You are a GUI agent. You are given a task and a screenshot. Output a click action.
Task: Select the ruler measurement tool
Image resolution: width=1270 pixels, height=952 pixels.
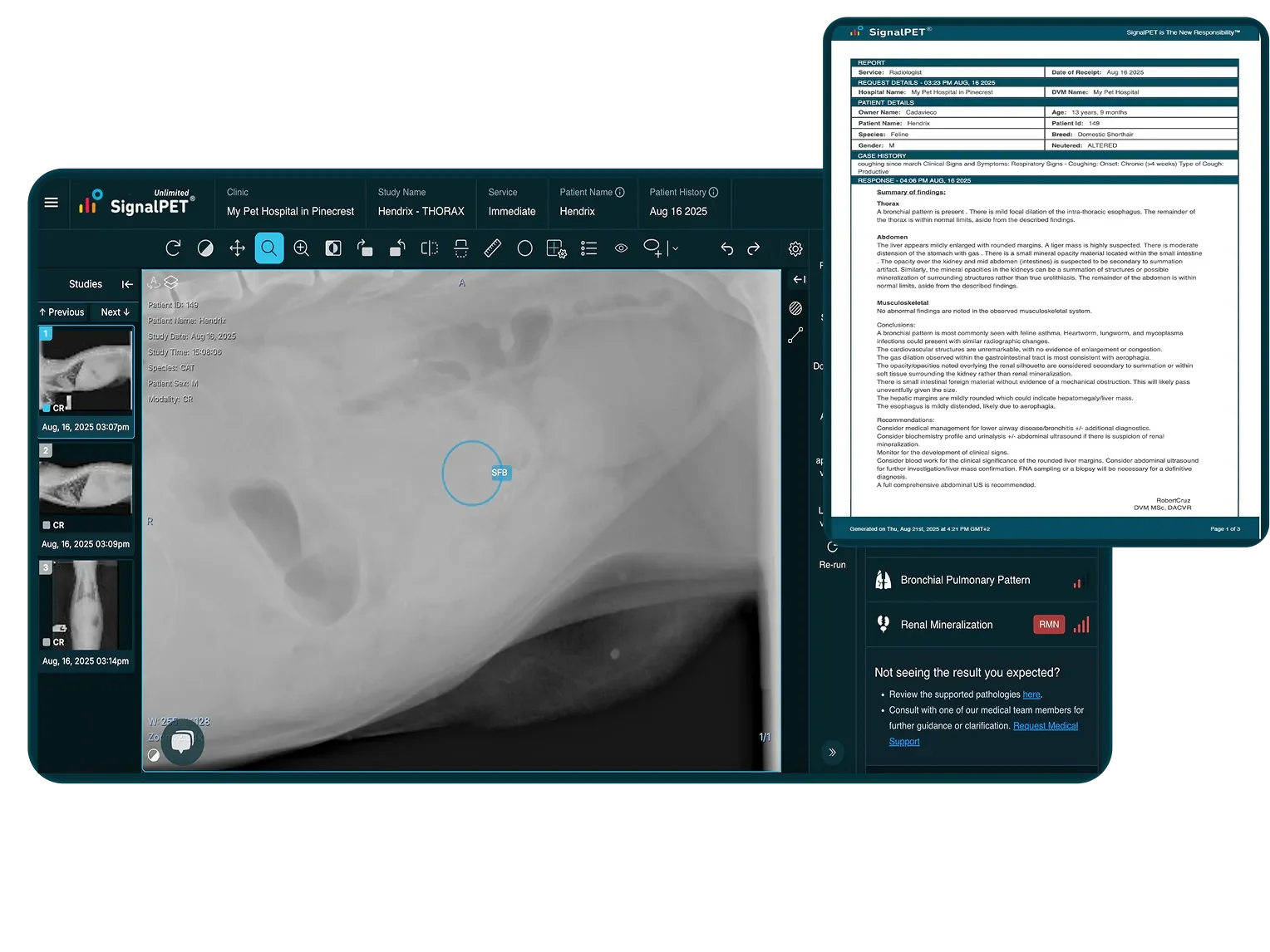(x=493, y=248)
